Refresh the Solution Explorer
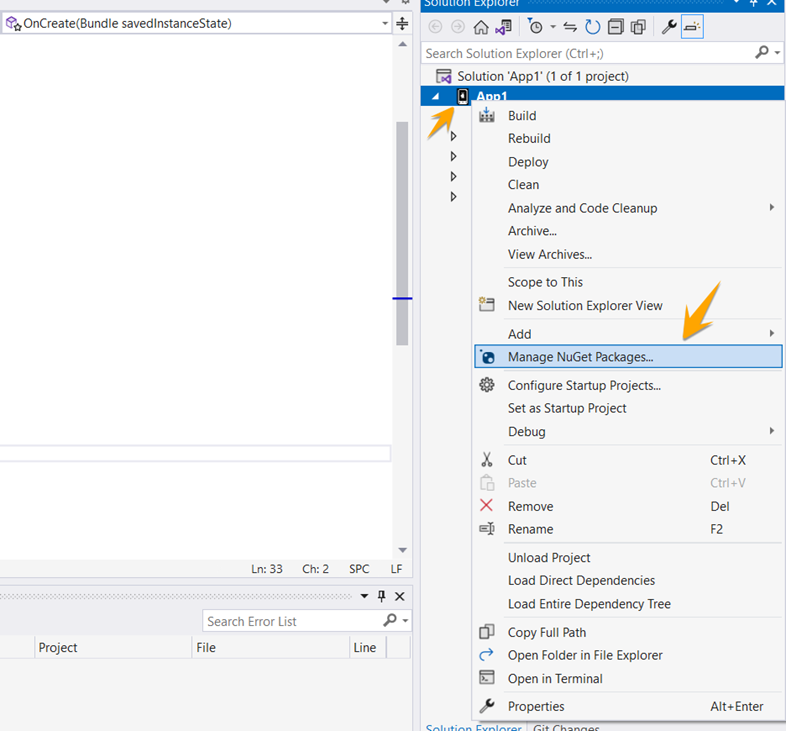786x731 pixels. pos(593,27)
